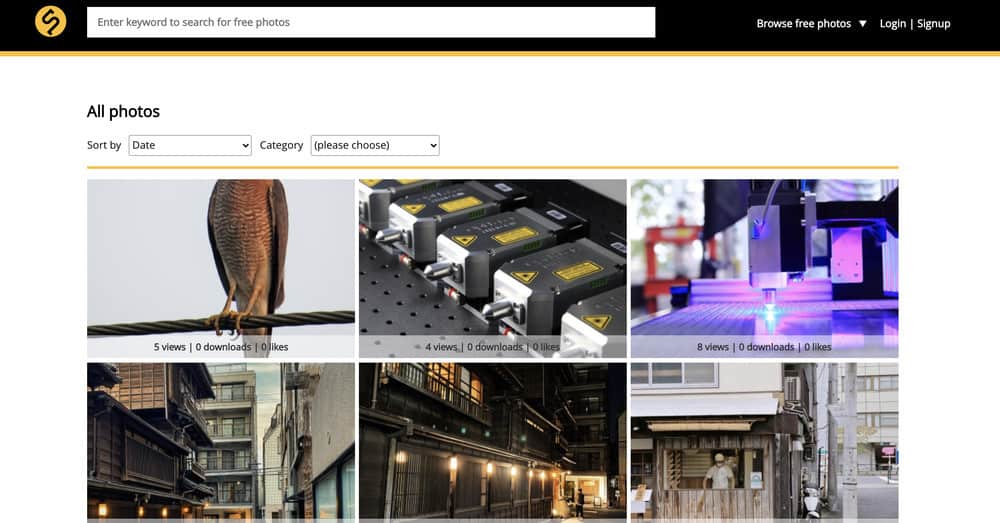Screen dimensions: 1000x523
Task: Open the hawk on wire photo
Action: [x=221, y=258]
